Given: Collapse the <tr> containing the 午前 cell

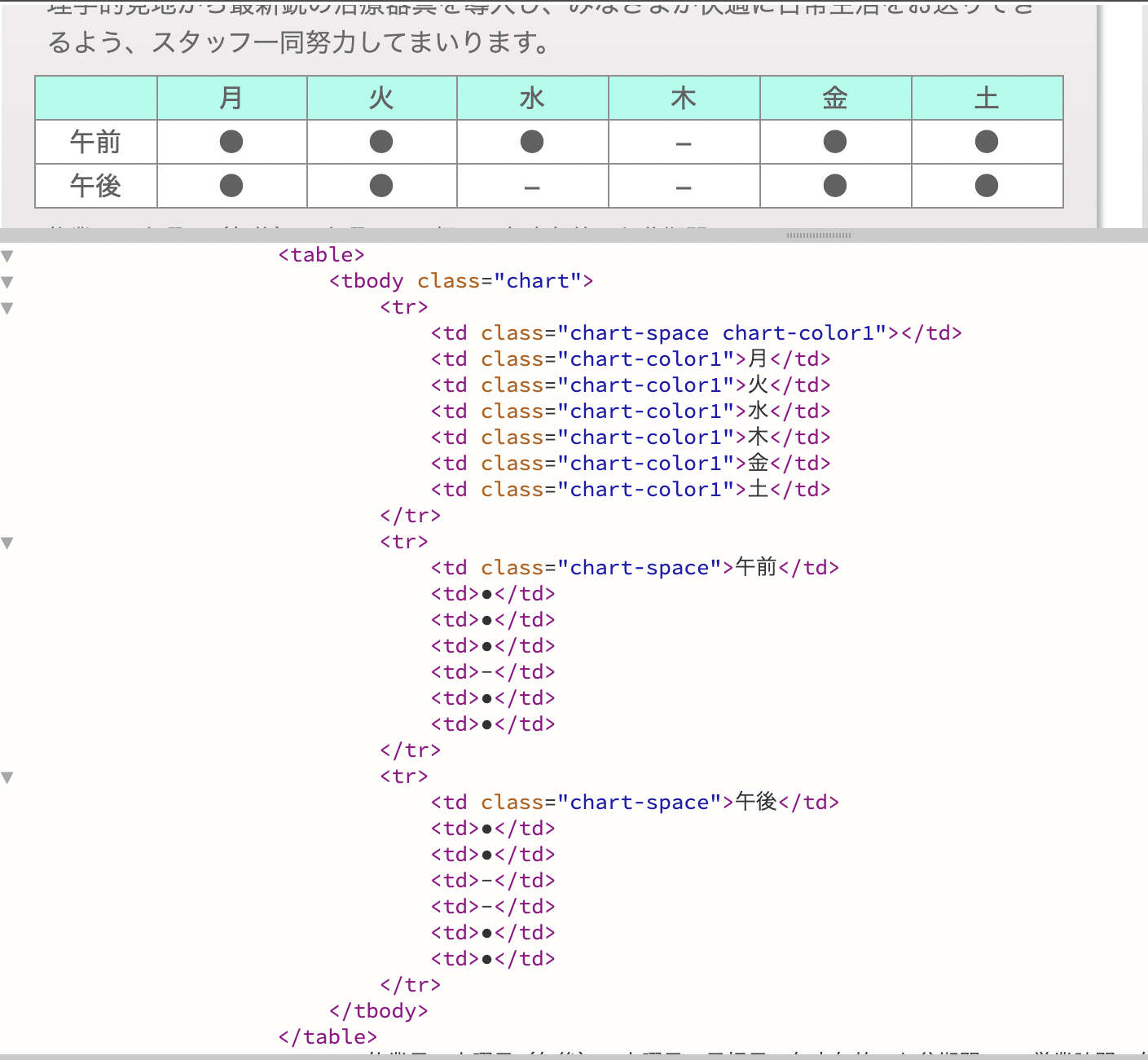Looking at the screenshot, I should point(7,543).
